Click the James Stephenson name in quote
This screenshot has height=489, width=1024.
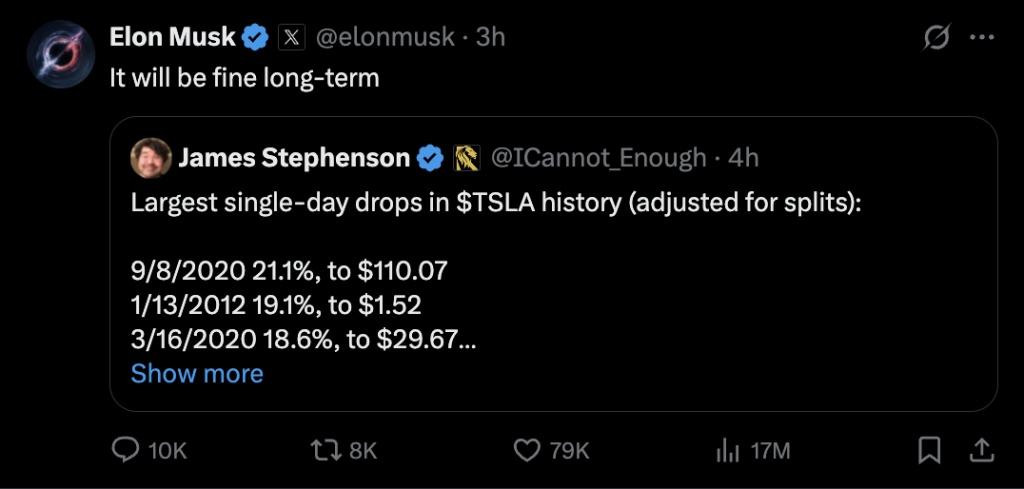point(293,157)
